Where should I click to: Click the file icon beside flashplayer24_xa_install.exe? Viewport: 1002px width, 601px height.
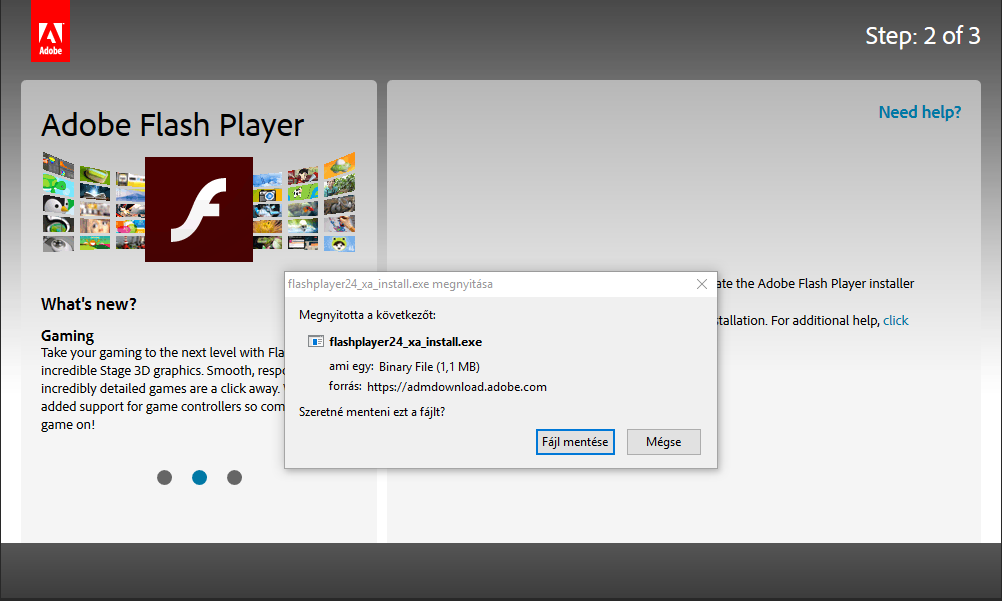[x=316, y=341]
